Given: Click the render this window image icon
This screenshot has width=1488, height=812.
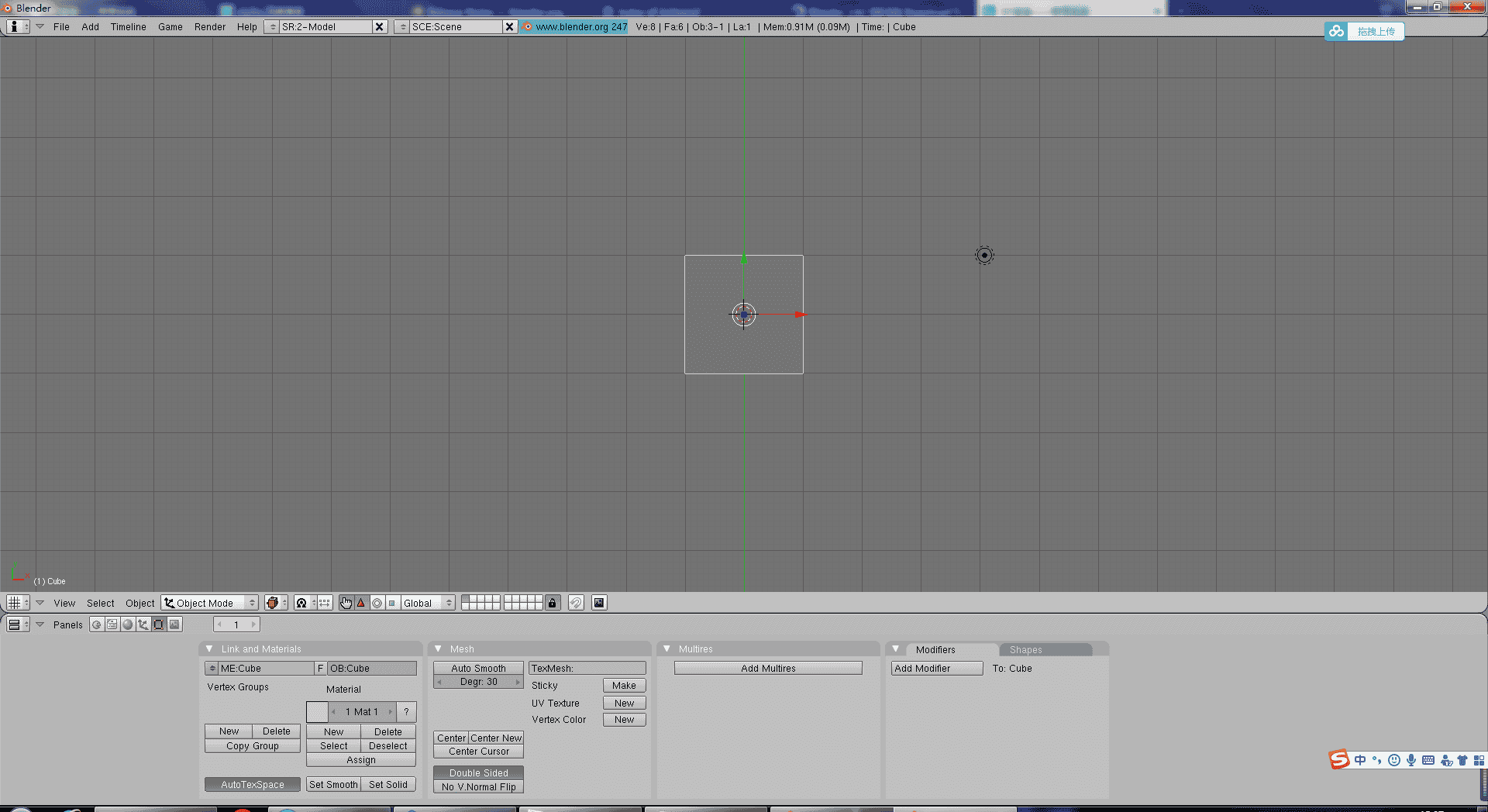Looking at the screenshot, I should coord(599,603).
